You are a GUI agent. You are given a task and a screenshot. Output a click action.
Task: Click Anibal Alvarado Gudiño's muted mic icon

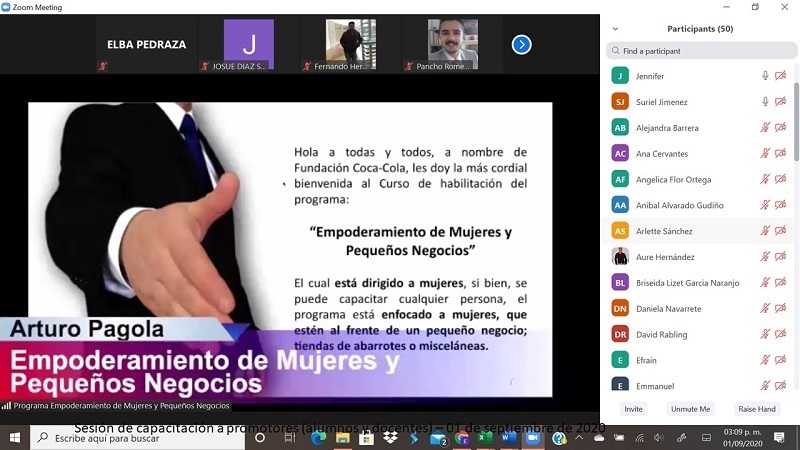pos(765,205)
